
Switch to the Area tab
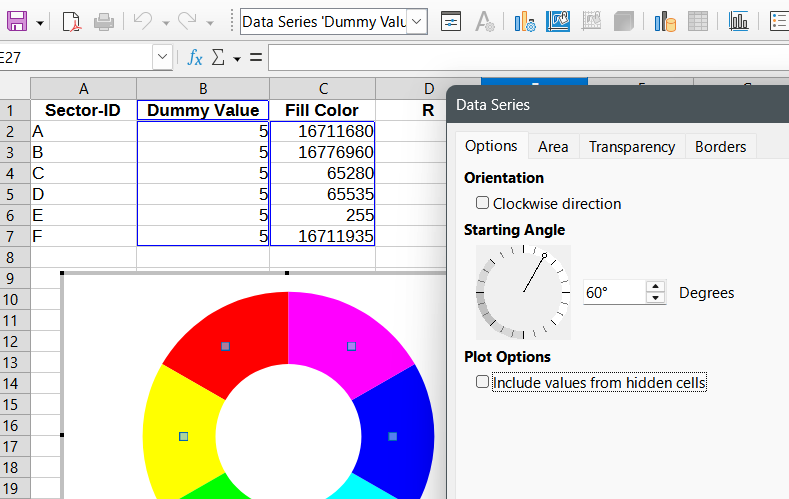click(x=553, y=146)
